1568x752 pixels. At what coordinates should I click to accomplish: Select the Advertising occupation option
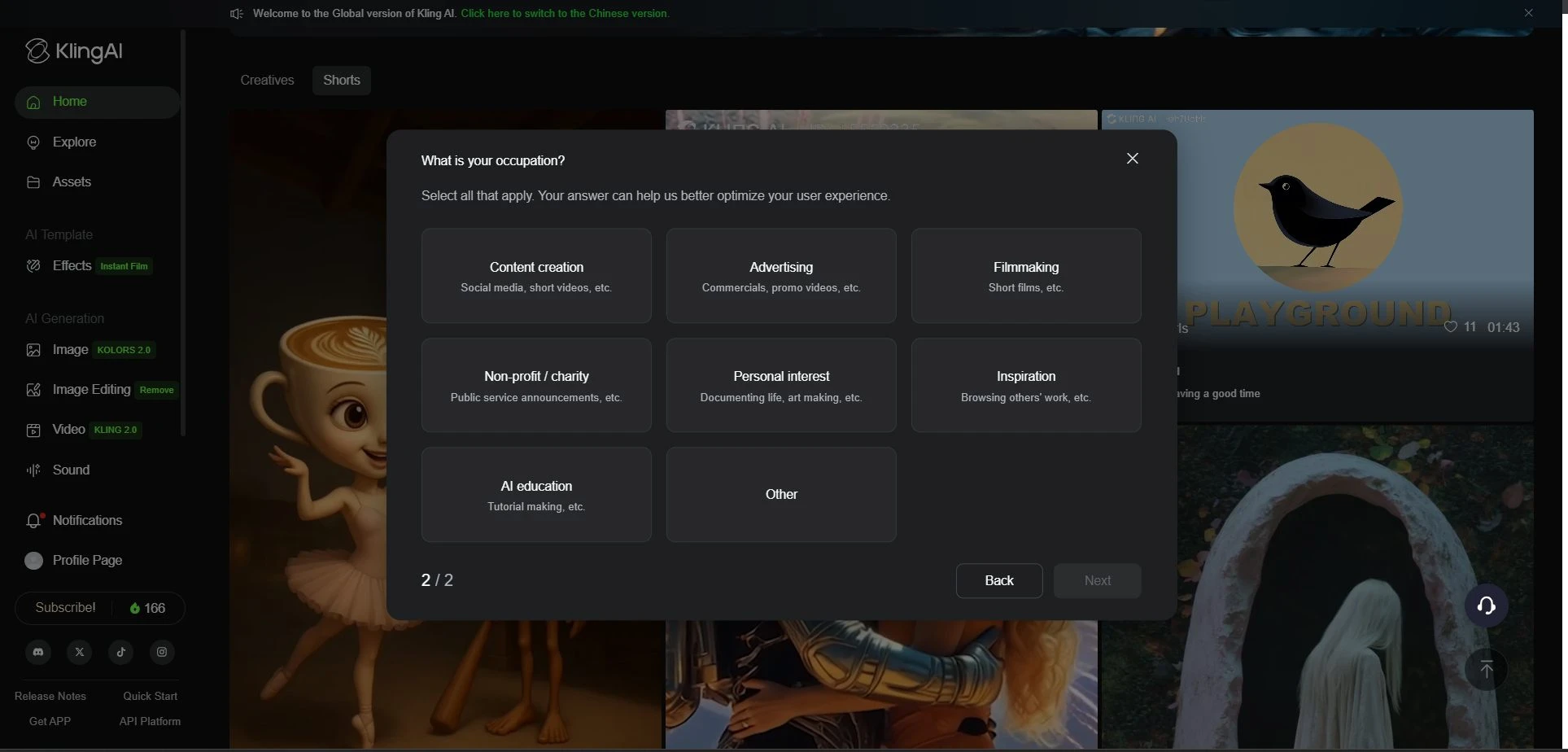click(x=781, y=276)
